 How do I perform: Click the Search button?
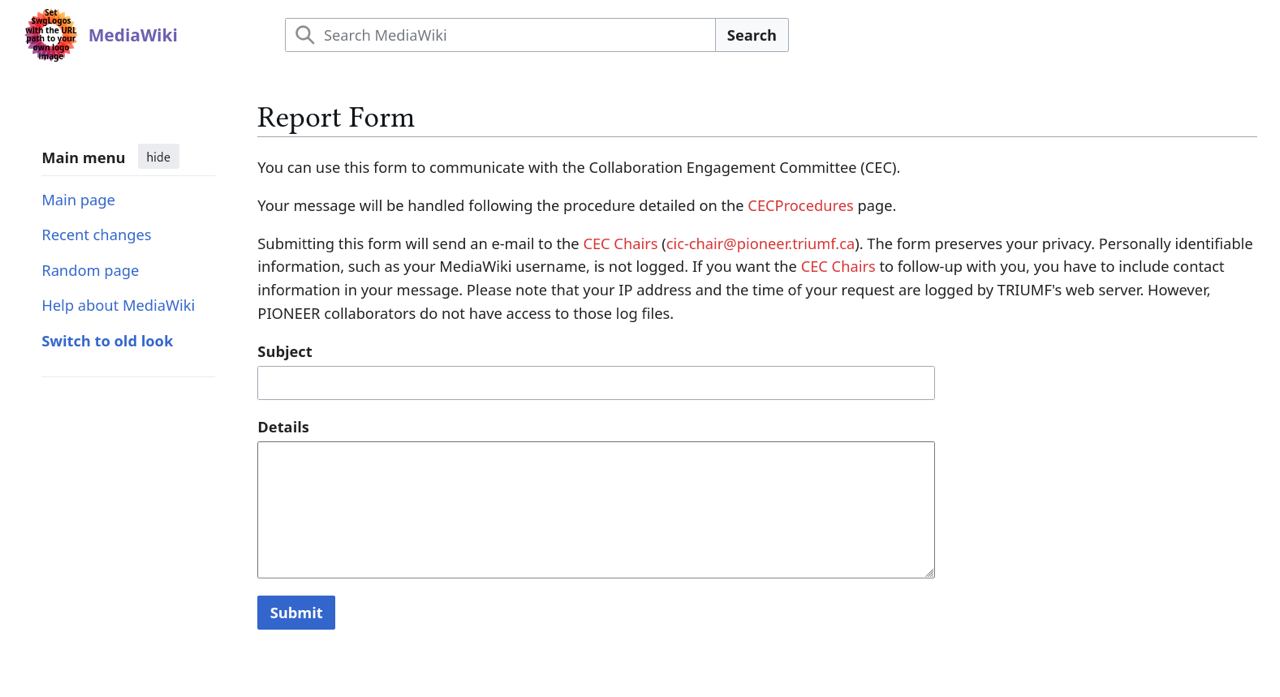tap(752, 35)
